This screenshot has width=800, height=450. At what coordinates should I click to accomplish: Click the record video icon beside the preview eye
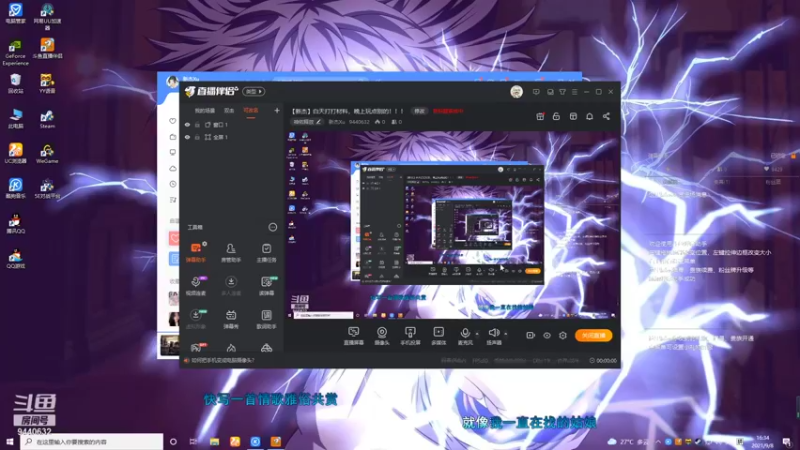(531, 335)
